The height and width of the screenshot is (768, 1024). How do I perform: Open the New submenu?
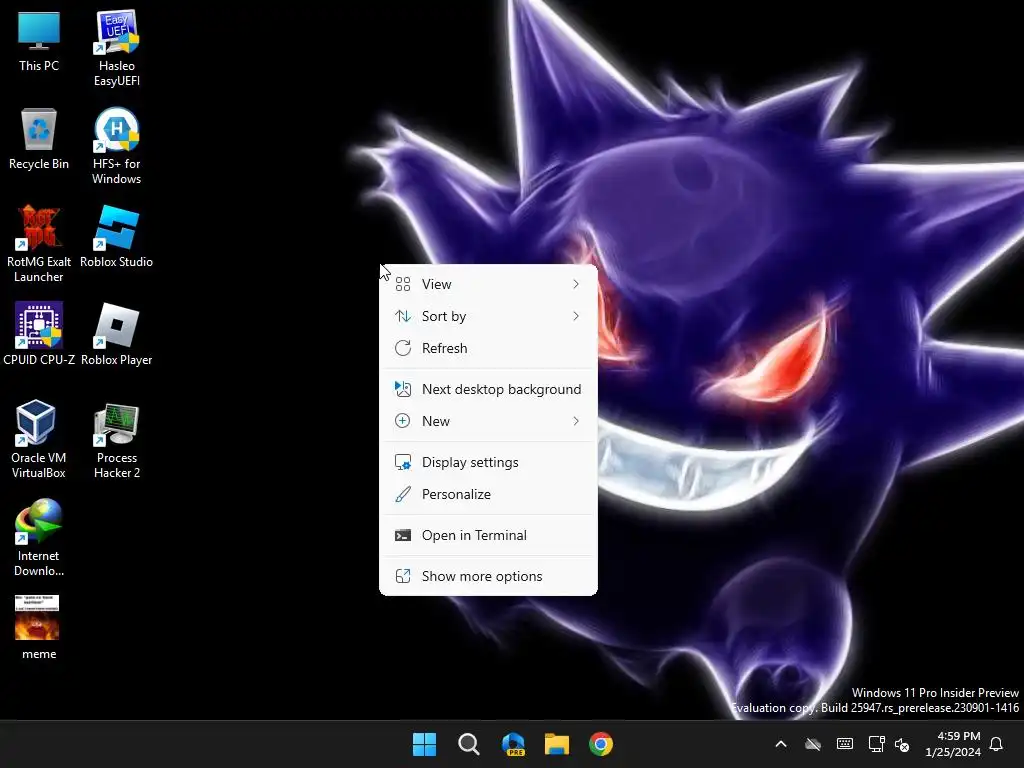tap(488, 421)
